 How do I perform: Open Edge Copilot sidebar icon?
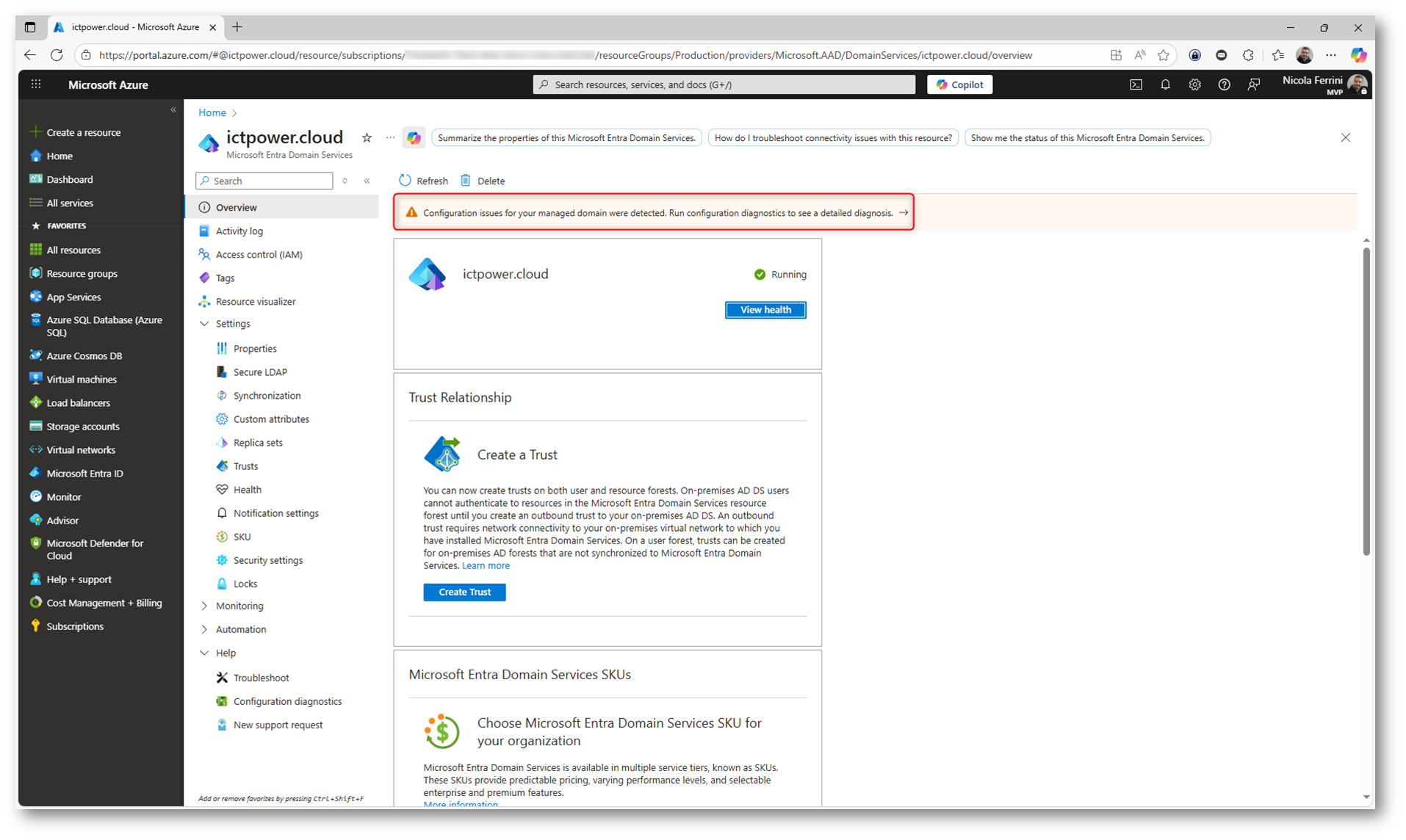click(x=1358, y=55)
